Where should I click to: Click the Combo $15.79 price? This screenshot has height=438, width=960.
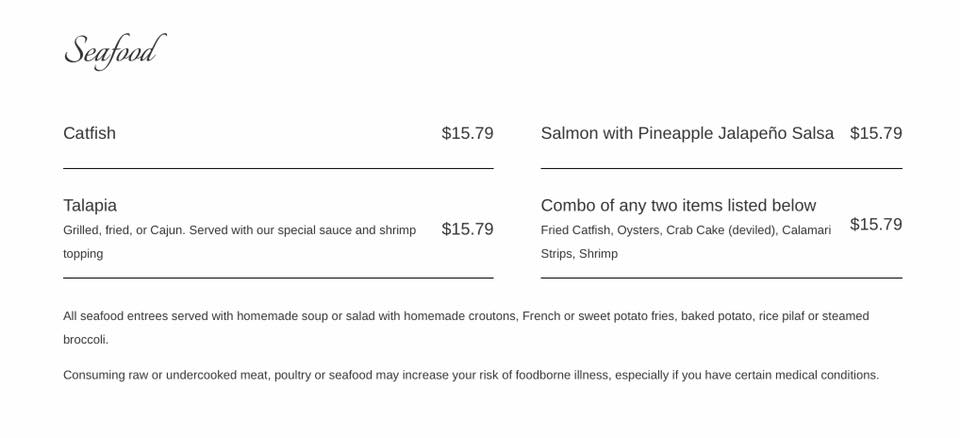(875, 224)
